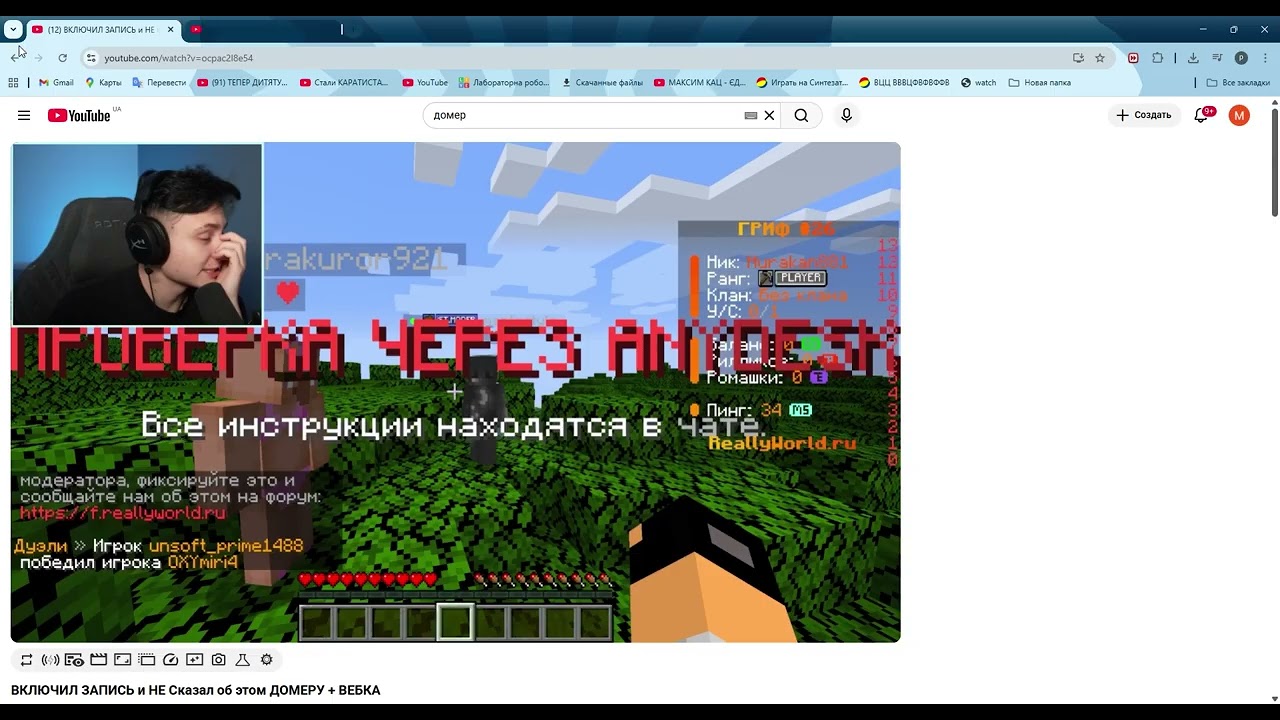
Task: Open the media controls icon
Action: point(1217,58)
